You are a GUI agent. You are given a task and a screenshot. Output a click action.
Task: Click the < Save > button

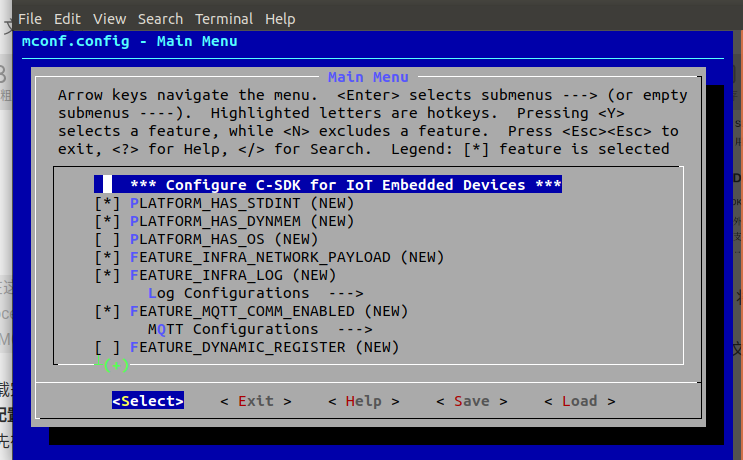click(x=472, y=401)
